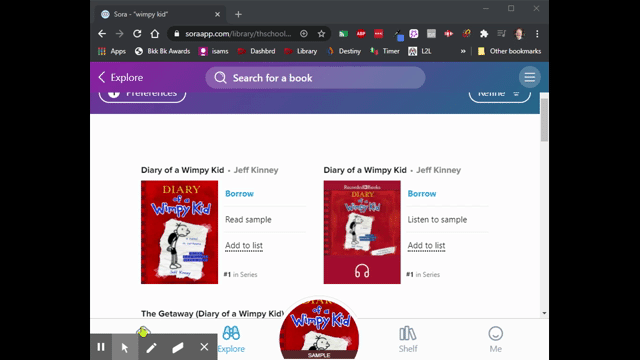
Task: Click the Search for a book field
Action: coord(315,78)
